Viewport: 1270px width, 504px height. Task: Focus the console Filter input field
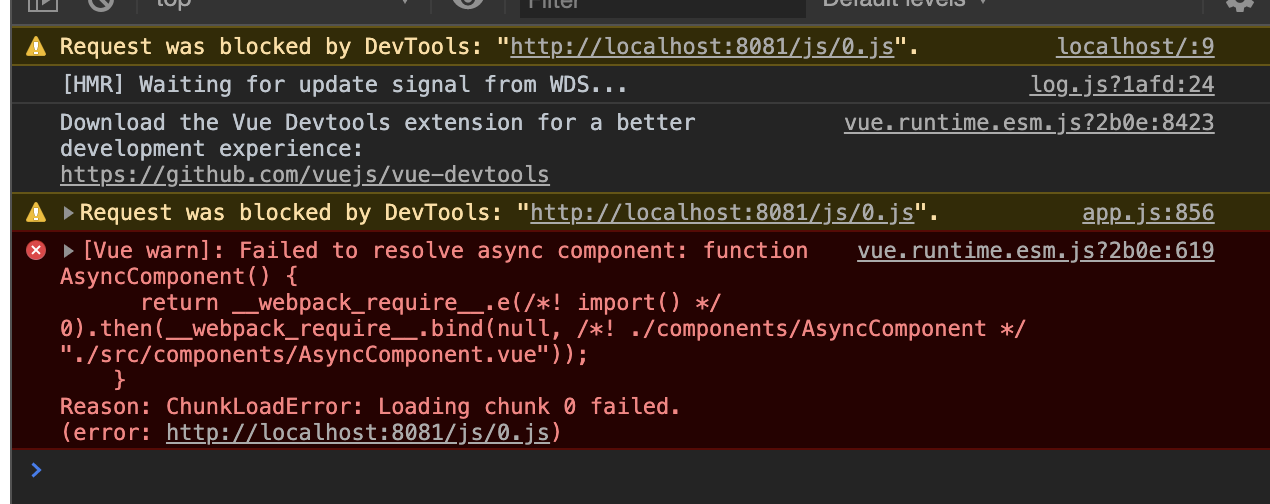(x=663, y=4)
